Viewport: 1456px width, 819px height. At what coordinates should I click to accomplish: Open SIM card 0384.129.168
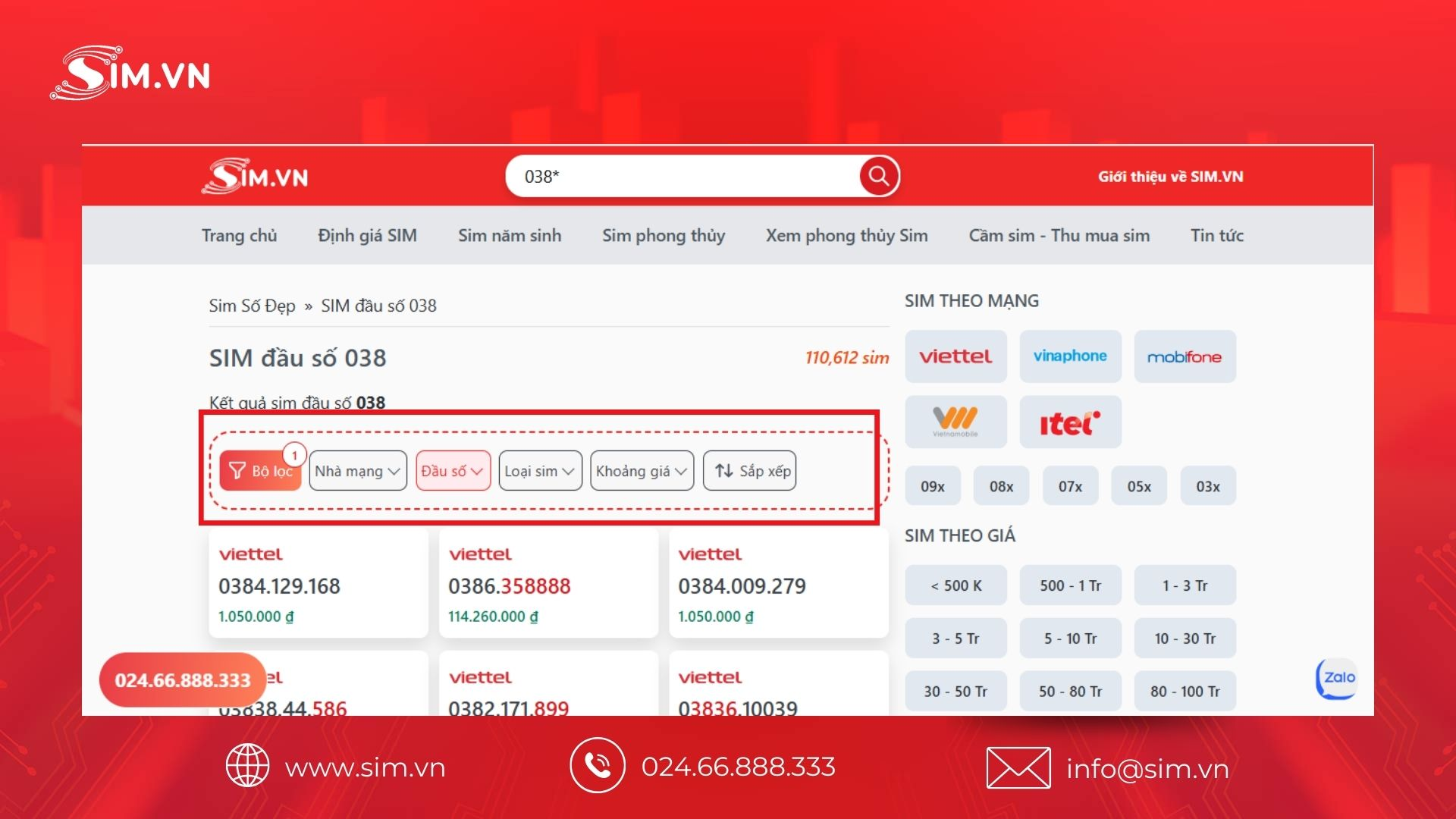coord(318,584)
